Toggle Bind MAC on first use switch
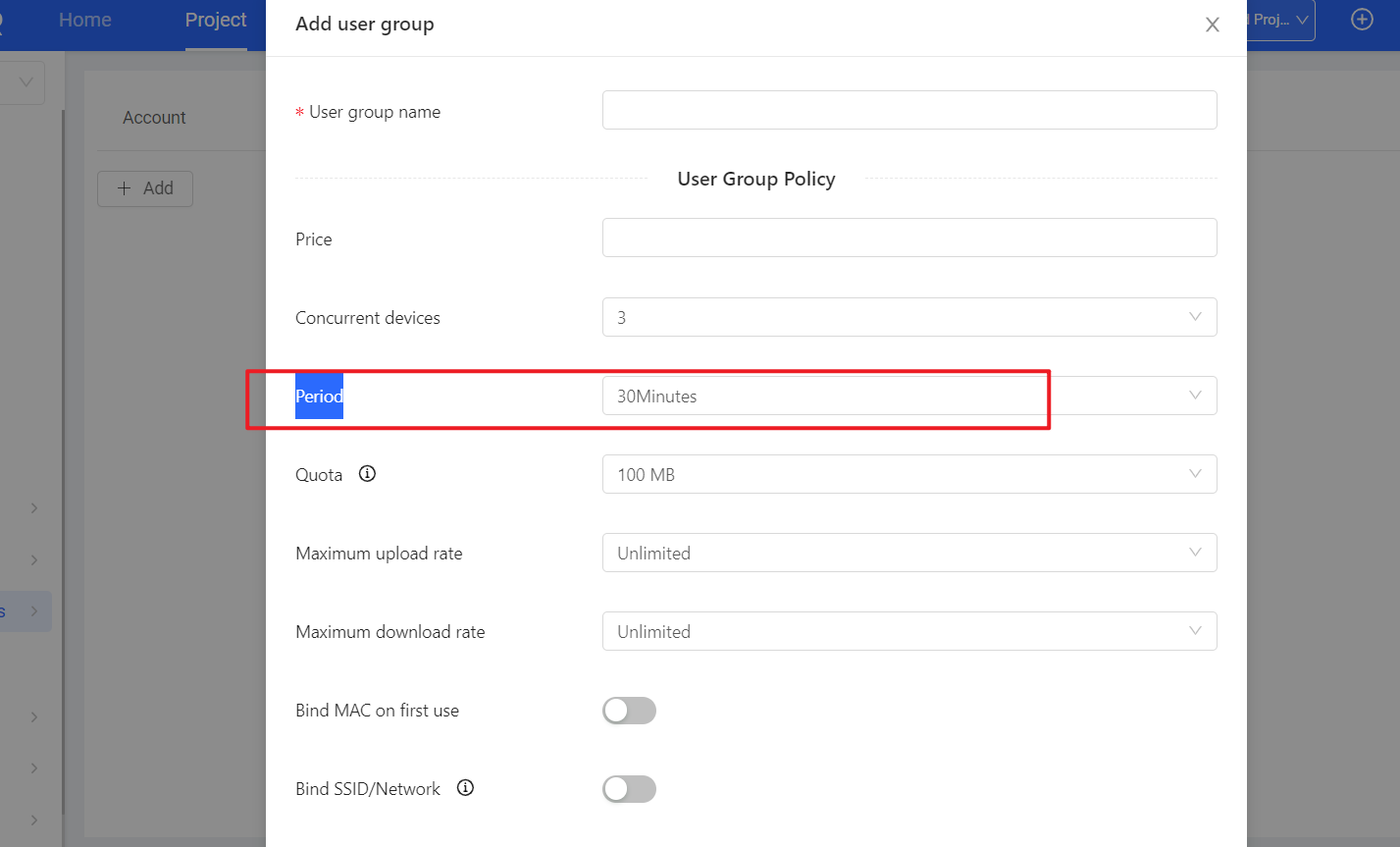Screen dimensions: 1400x847 click(629, 711)
